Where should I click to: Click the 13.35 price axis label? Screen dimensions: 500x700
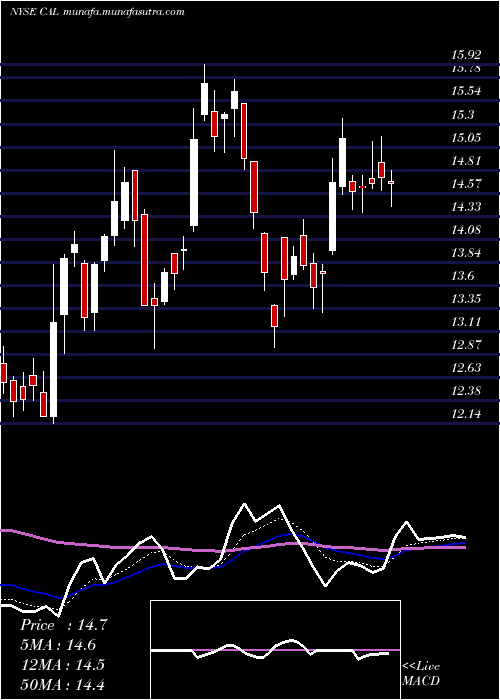pos(466,298)
